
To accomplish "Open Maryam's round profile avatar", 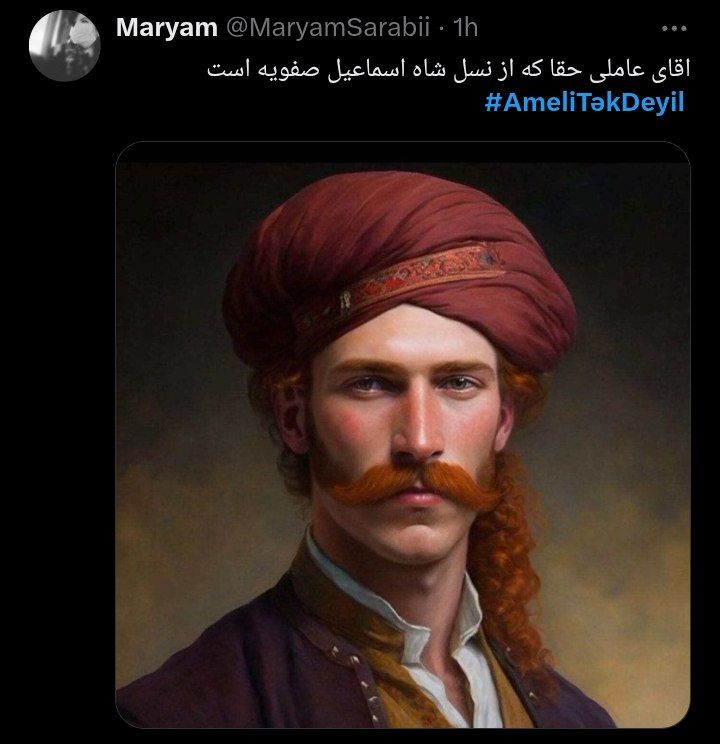I will pyautogui.click(x=65, y=46).
